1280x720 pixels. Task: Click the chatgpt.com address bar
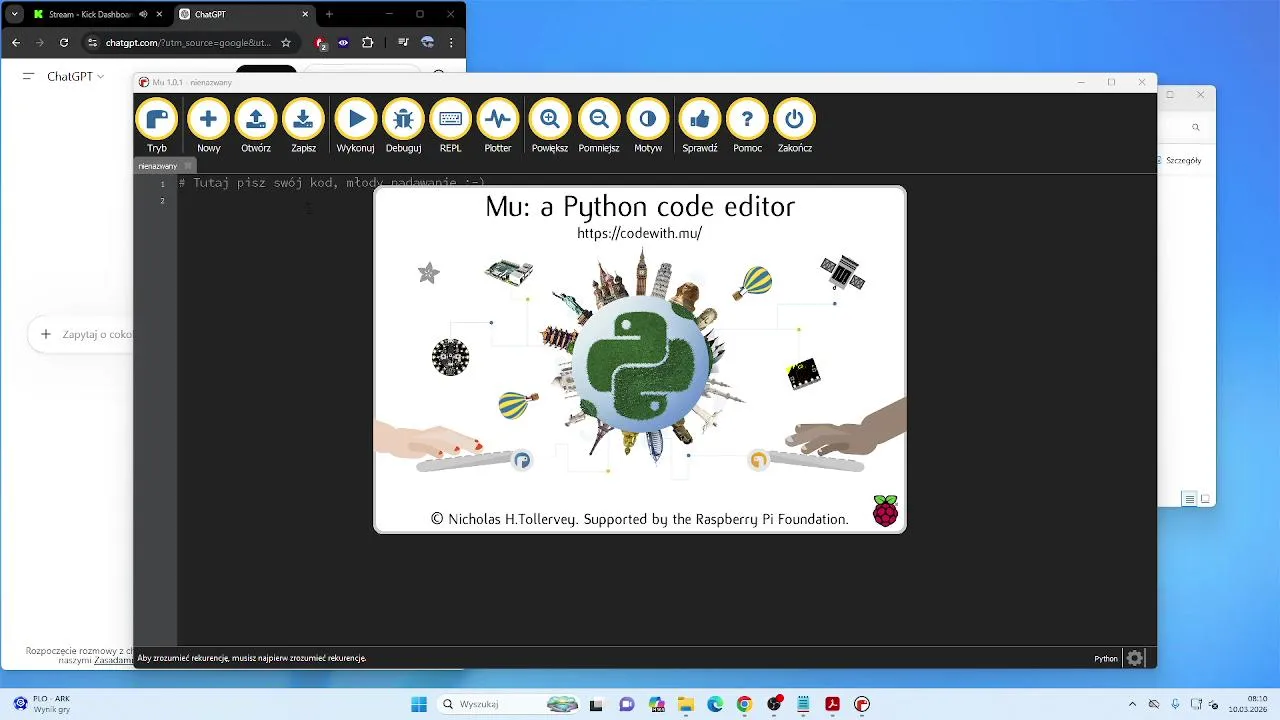(x=188, y=43)
